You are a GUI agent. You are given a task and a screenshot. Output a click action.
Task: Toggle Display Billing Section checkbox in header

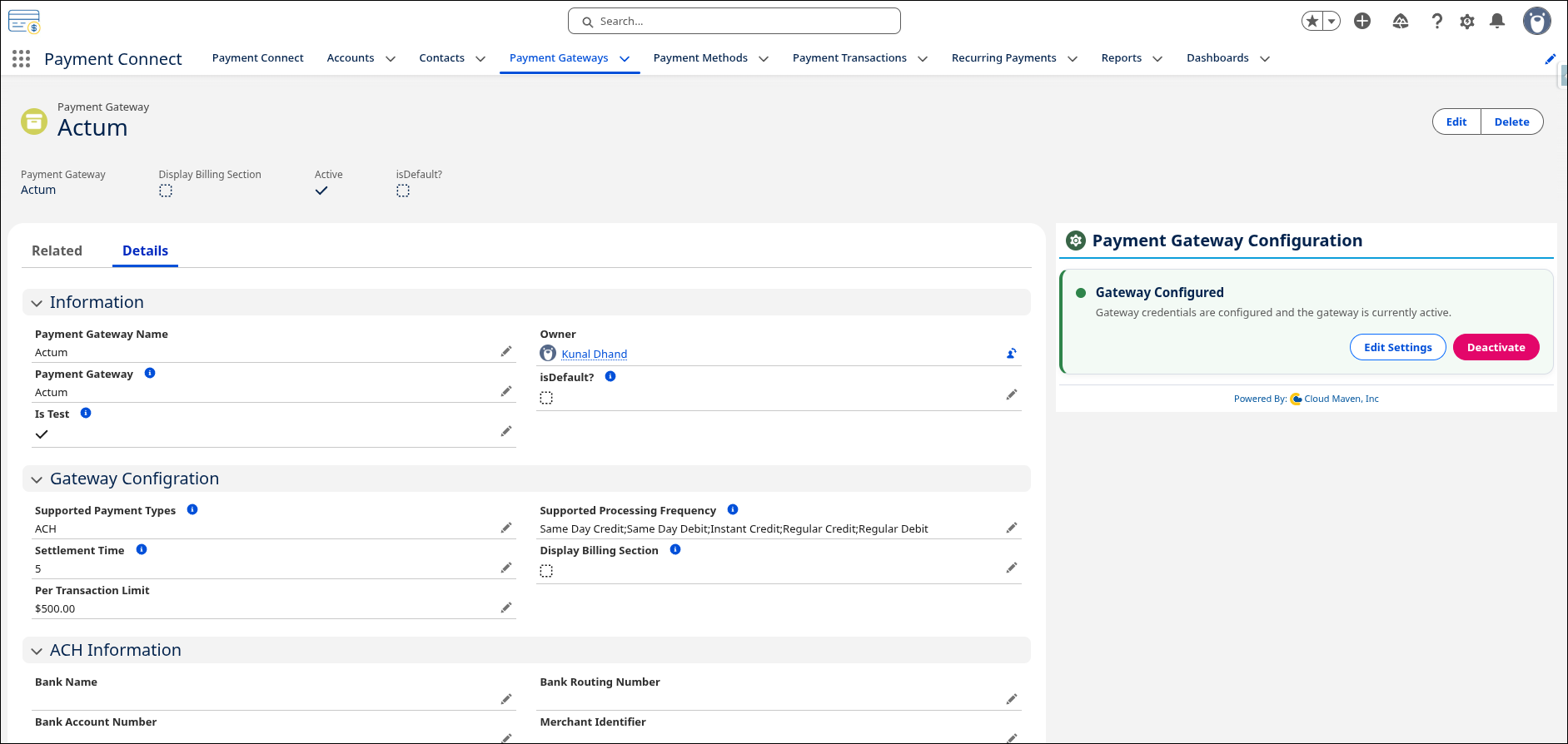click(166, 191)
